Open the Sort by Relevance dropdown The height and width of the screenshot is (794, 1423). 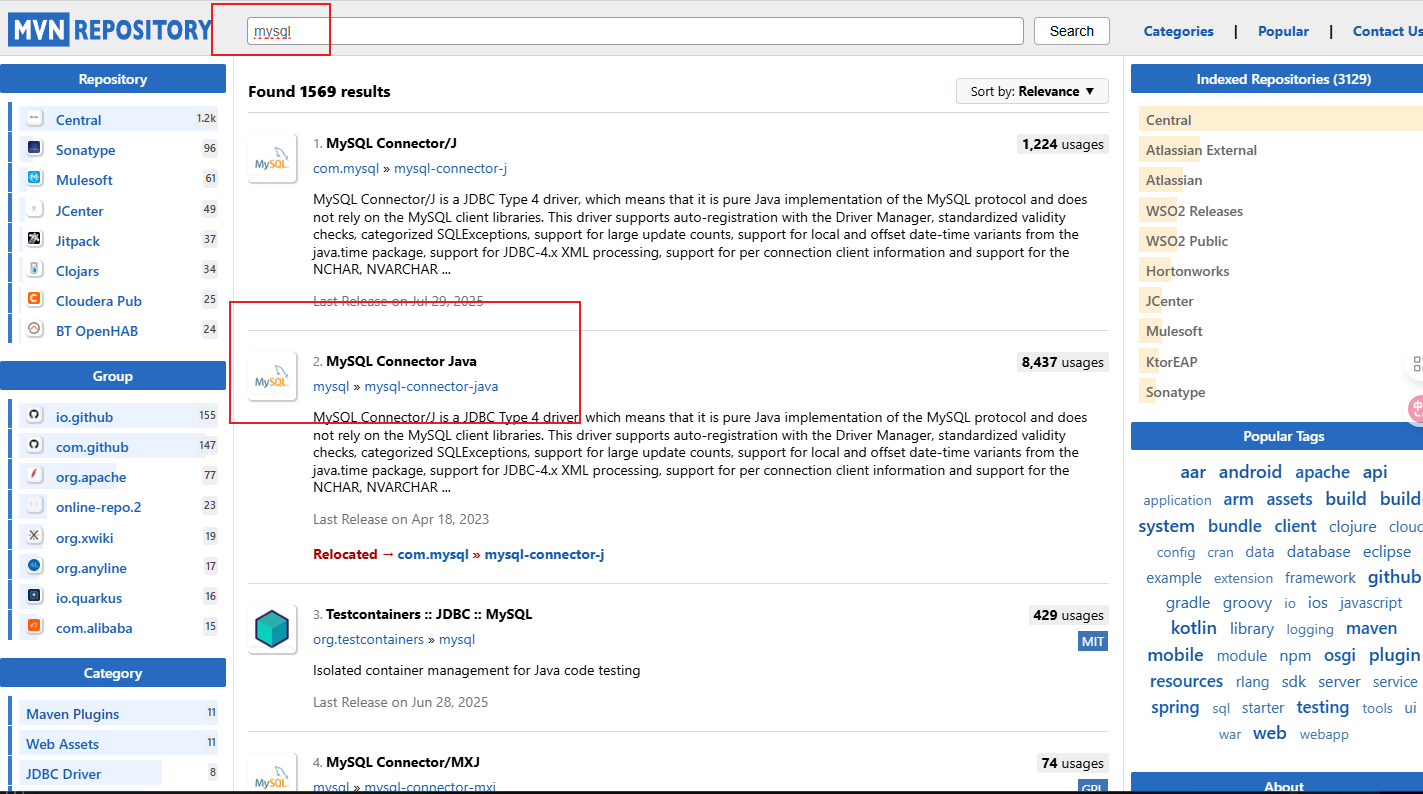point(1032,91)
